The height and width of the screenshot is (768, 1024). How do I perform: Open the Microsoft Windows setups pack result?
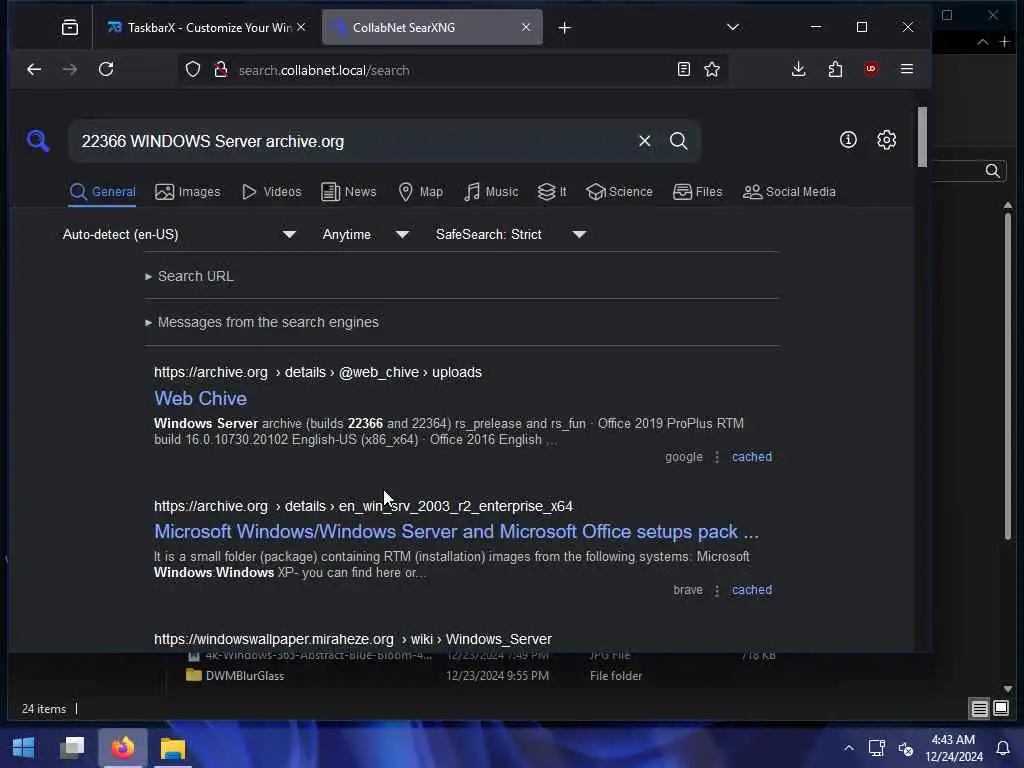tap(456, 532)
